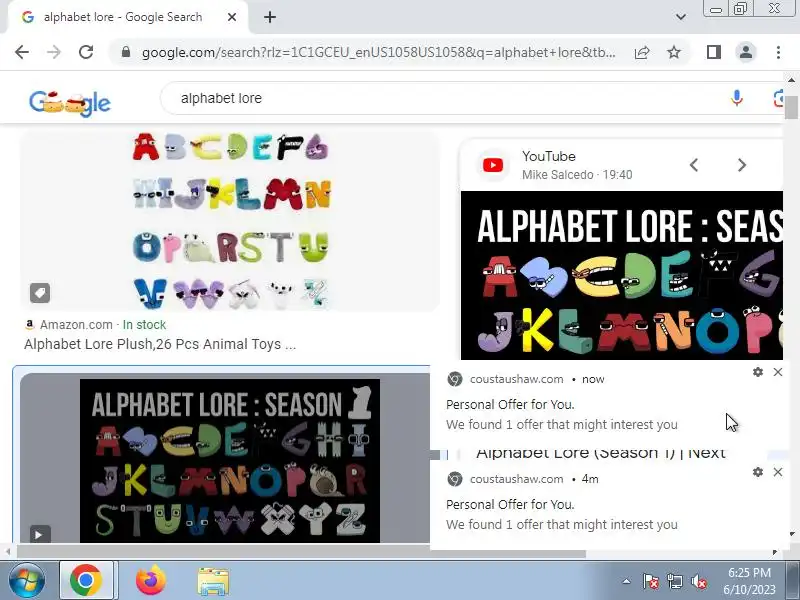The image size is (800, 600).
Task: Open Windows Explorer from the taskbar
Action: point(213,582)
